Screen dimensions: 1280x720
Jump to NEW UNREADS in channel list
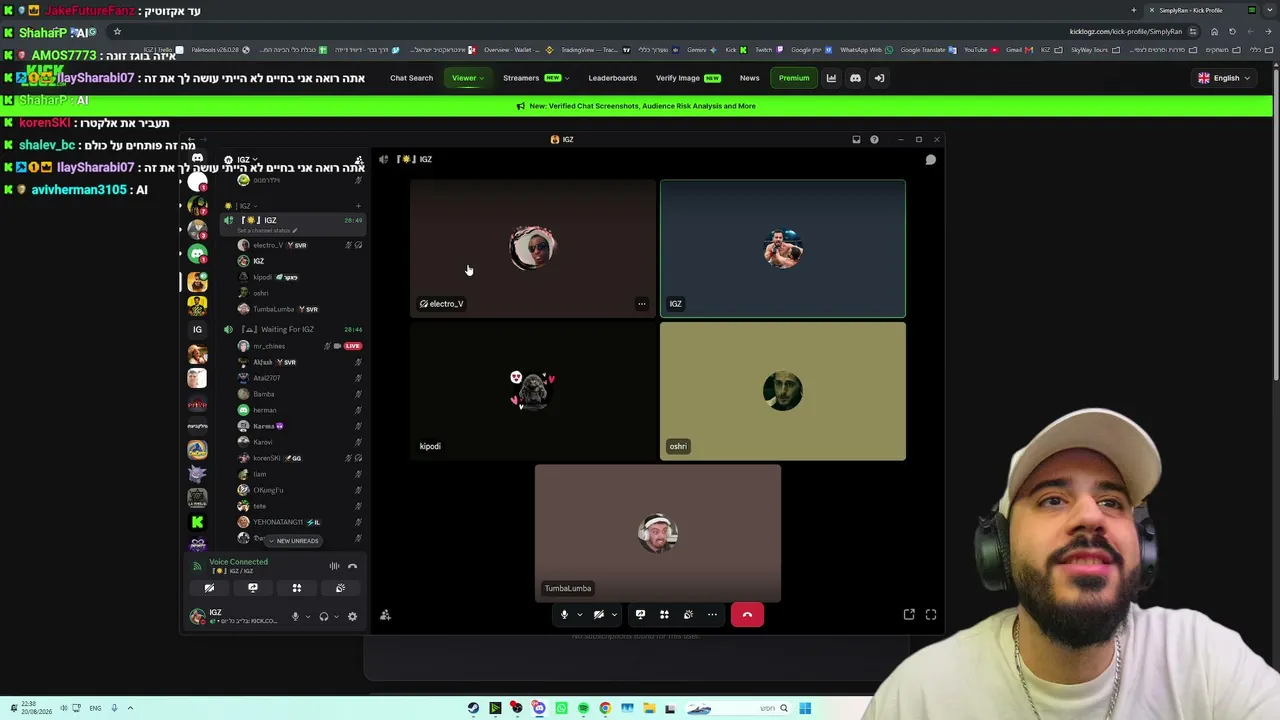[293, 541]
